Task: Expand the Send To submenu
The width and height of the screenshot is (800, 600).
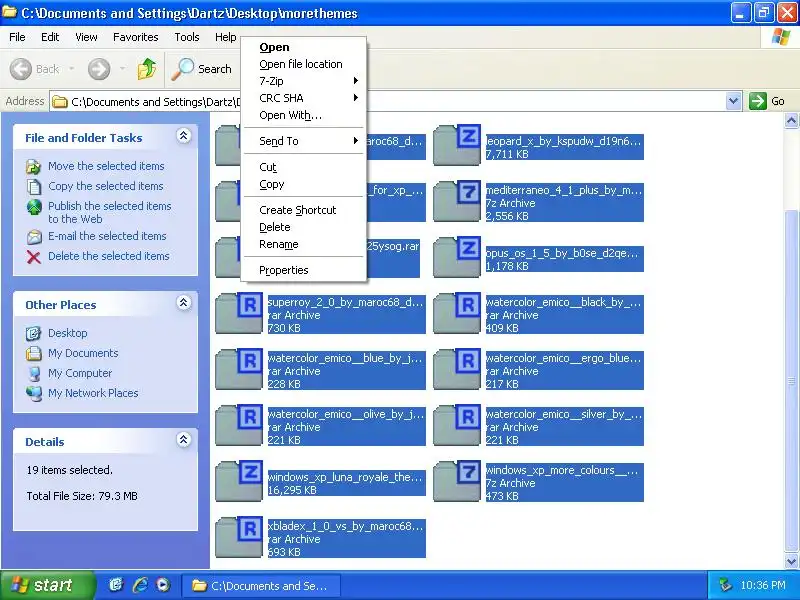Action: [304, 141]
